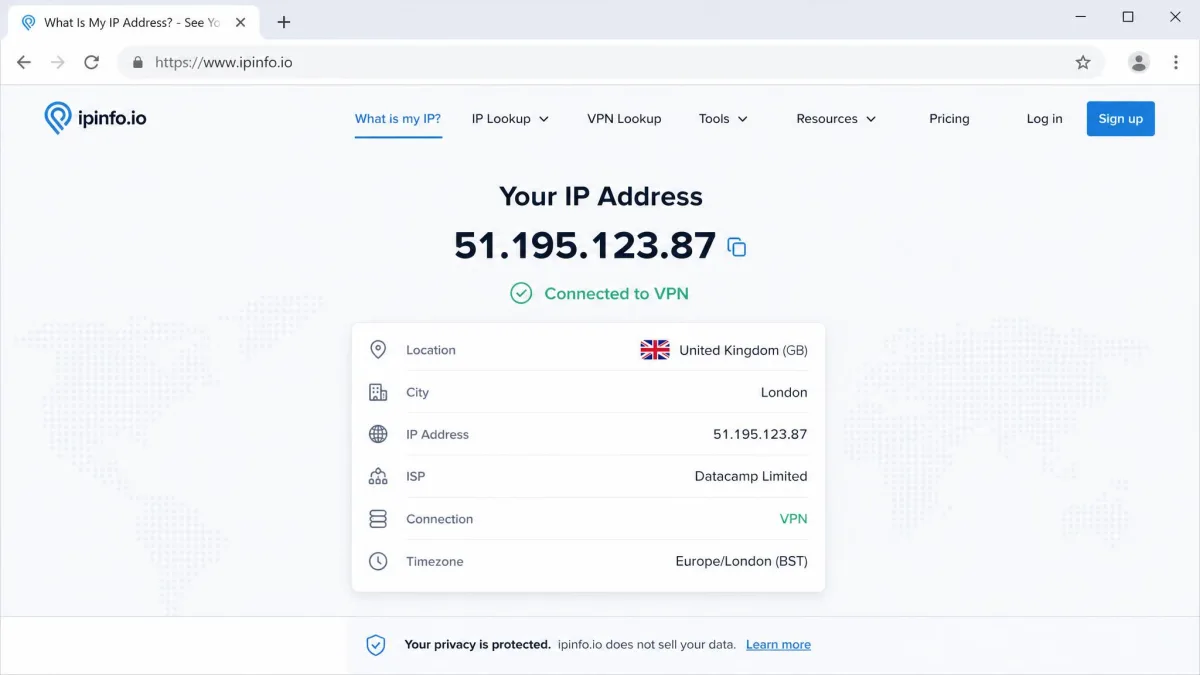Open the VPN Lookup page
This screenshot has width=1200, height=675.
coord(624,118)
